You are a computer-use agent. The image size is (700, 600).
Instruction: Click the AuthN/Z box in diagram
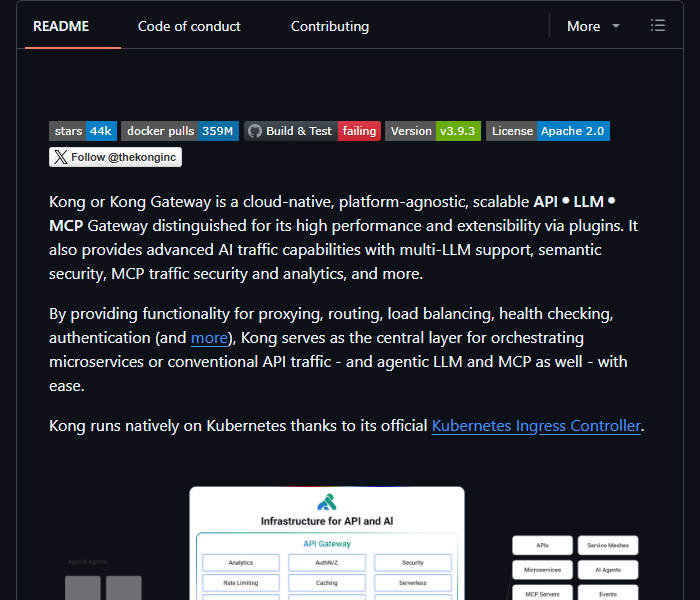pyautogui.click(x=327, y=562)
